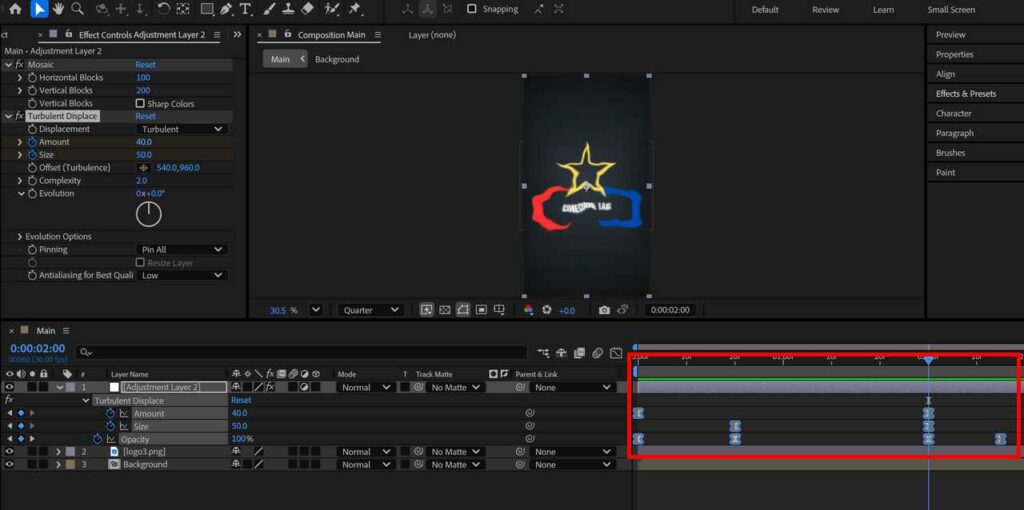Switch to the Learn workspace
1024x510 pixels.
[883, 10]
